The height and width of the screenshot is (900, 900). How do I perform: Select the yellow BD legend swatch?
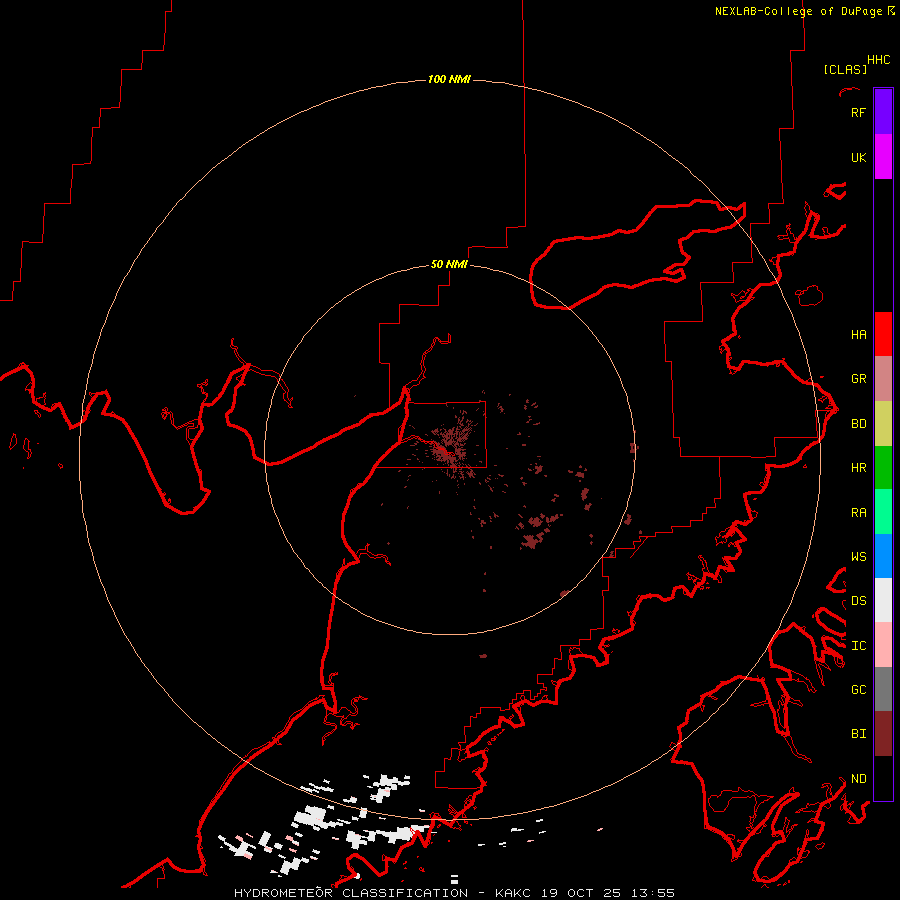[883, 423]
